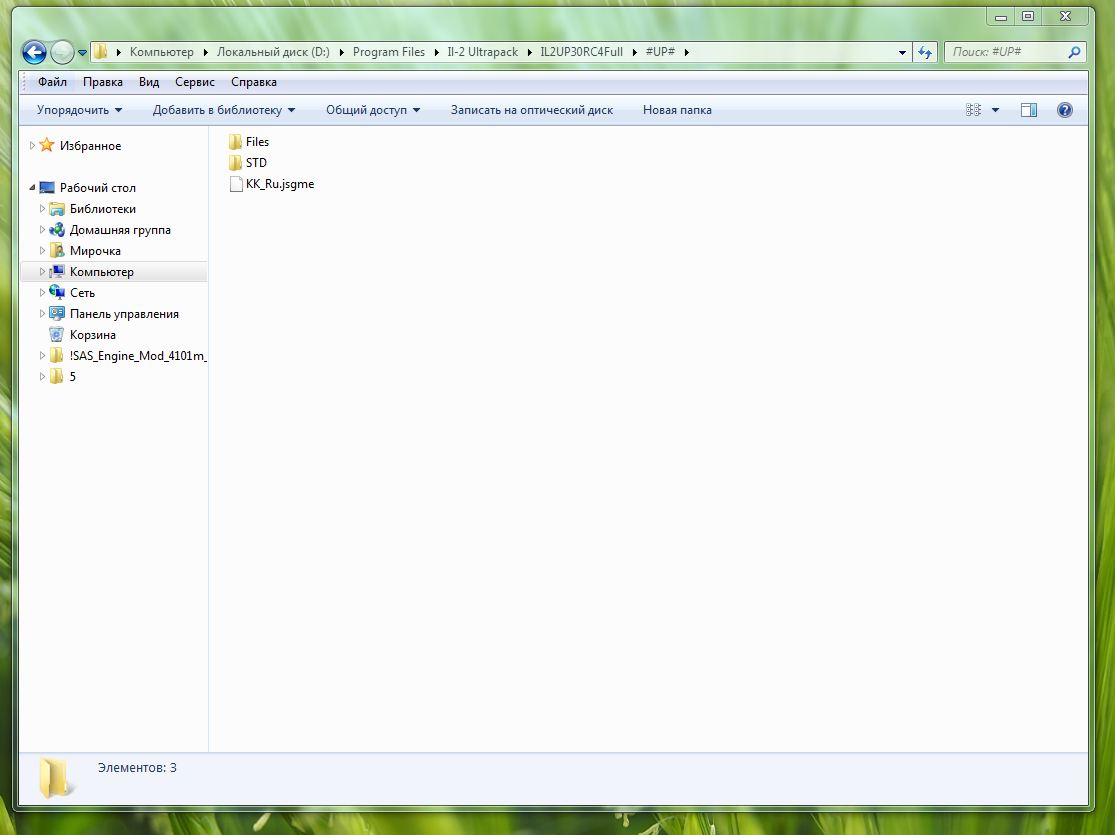Image resolution: width=1115 pixels, height=835 pixels.
Task: Click the Сеть network icon
Action: [57, 292]
